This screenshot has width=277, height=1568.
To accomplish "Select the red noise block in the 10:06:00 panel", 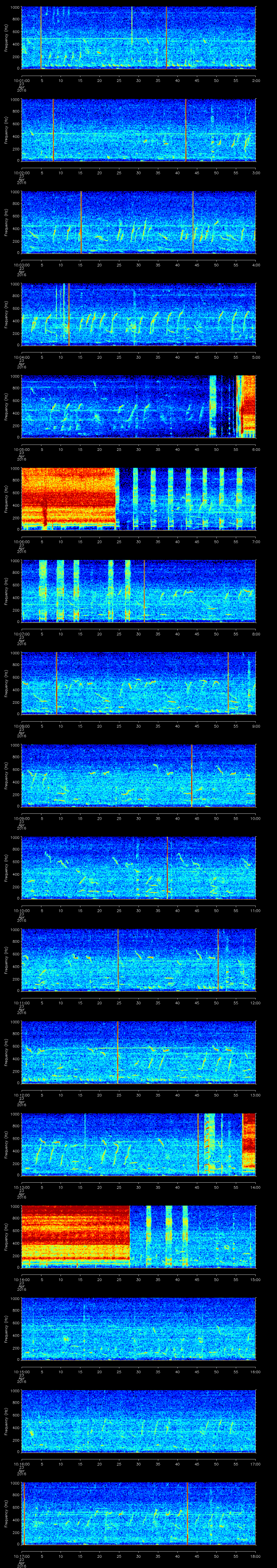I will point(68,499).
